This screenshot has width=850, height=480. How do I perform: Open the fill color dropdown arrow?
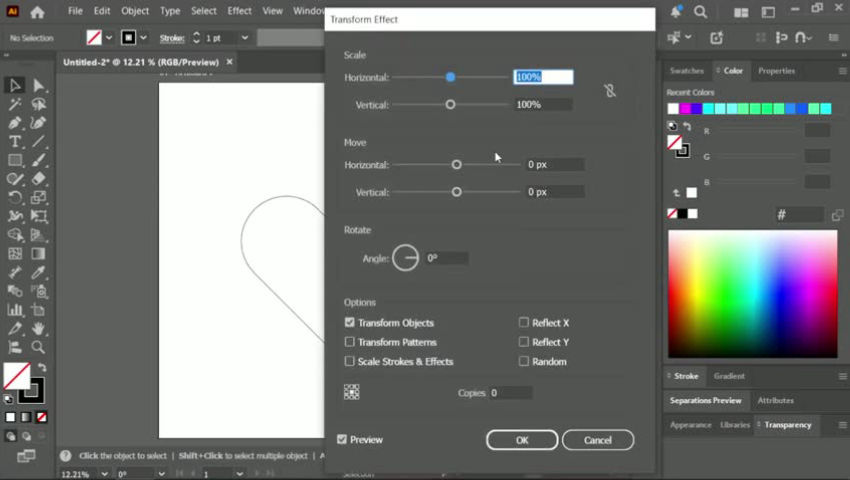pos(109,38)
